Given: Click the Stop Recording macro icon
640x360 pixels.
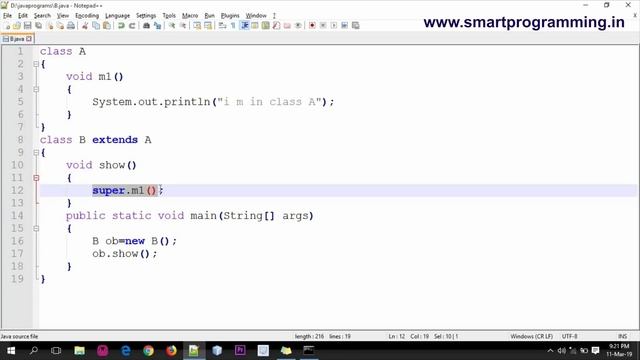Looking at the screenshot, I should point(323,26).
